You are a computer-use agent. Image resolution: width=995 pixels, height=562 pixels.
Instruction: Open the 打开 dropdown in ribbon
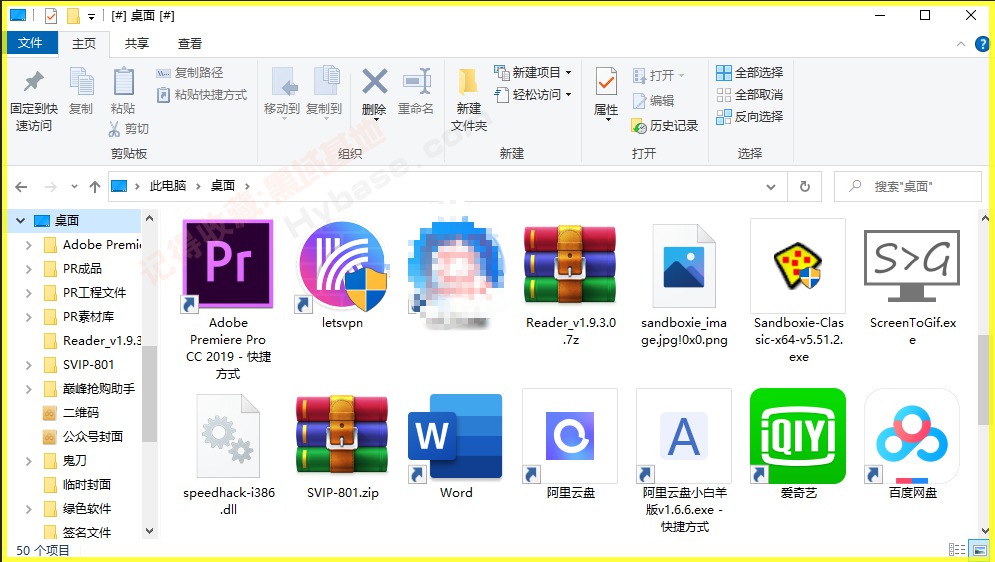[x=659, y=75]
